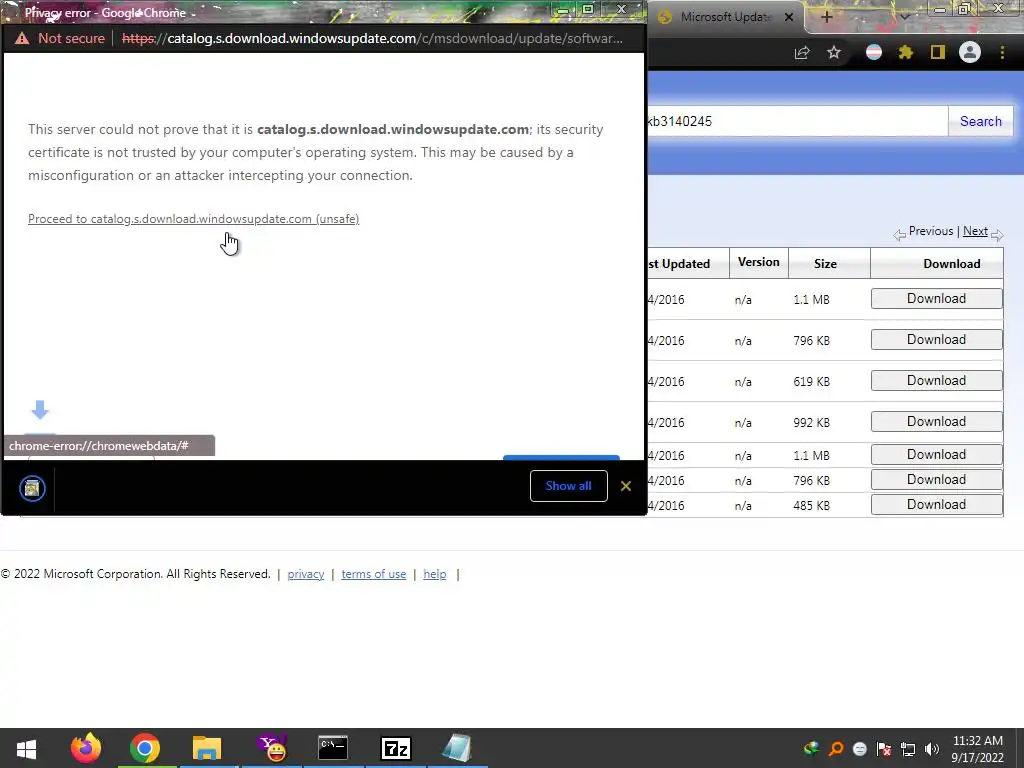Open 7-Zip from the taskbar
Image resolution: width=1024 pixels, height=768 pixels.
click(396, 748)
